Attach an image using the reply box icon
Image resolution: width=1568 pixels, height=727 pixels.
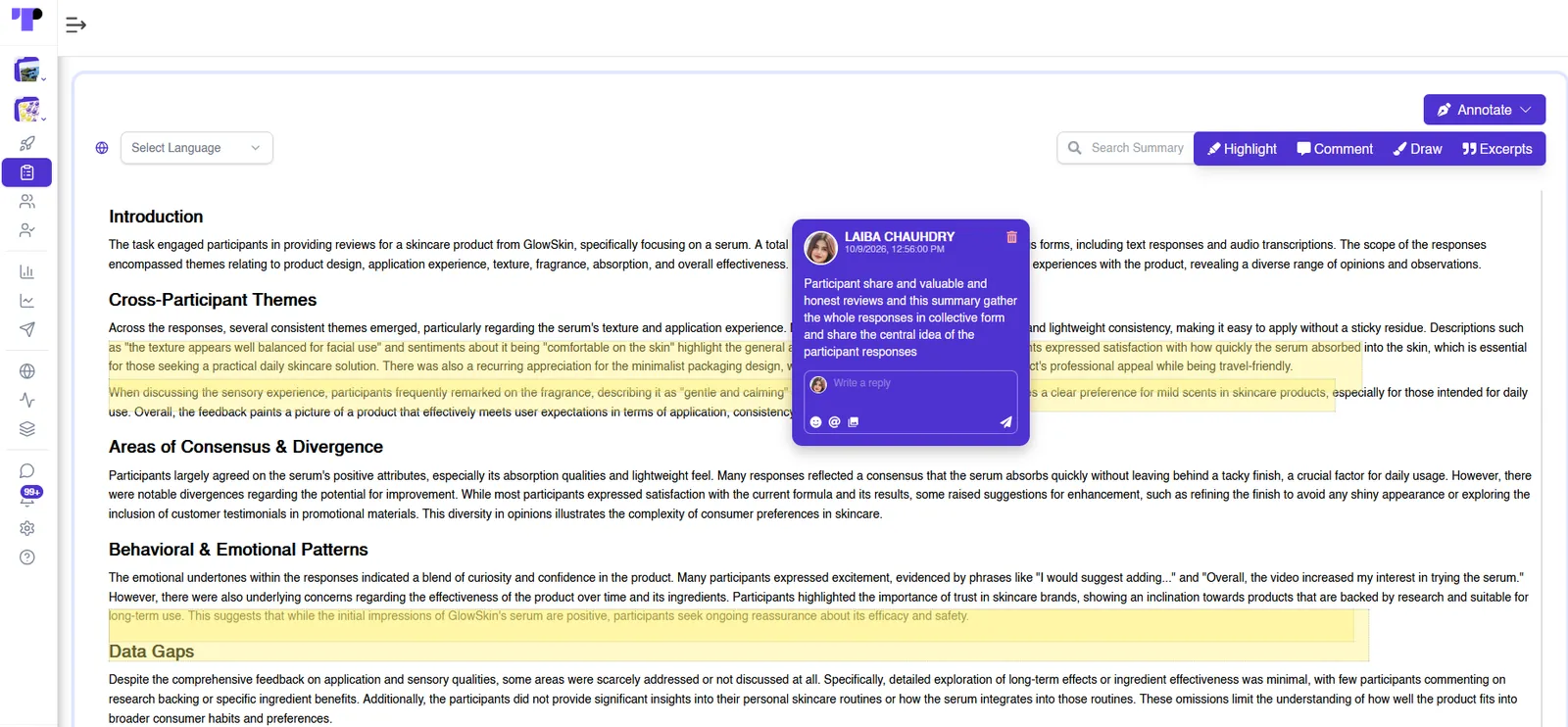tap(854, 422)
